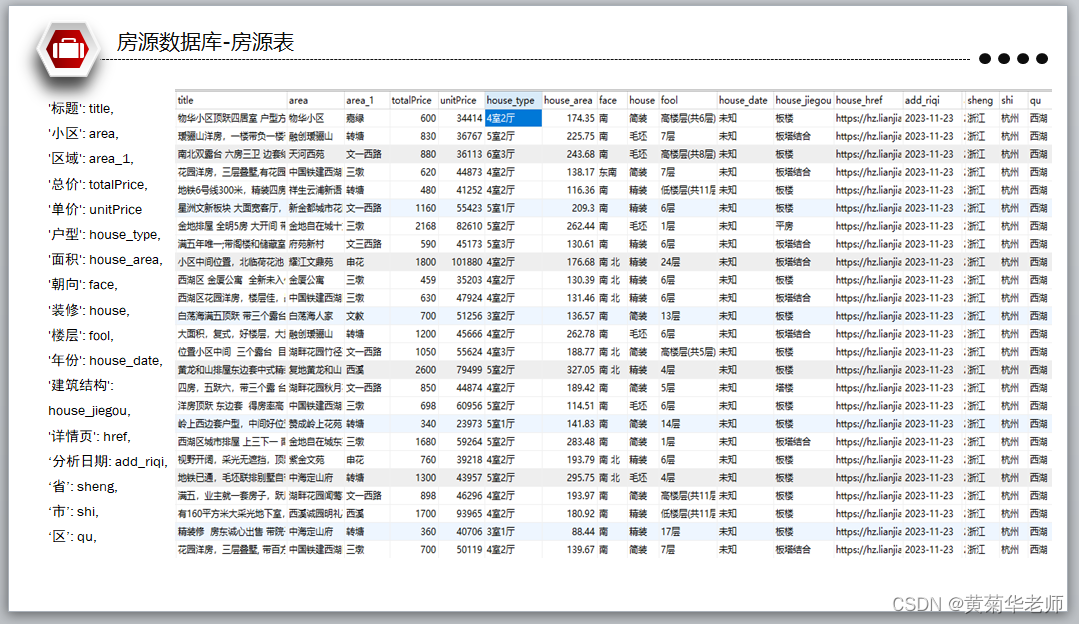The width and height of the screenshot is (1079, 624).
Task: Select the area cell '白荡海人家'
Action: point(310,316)
